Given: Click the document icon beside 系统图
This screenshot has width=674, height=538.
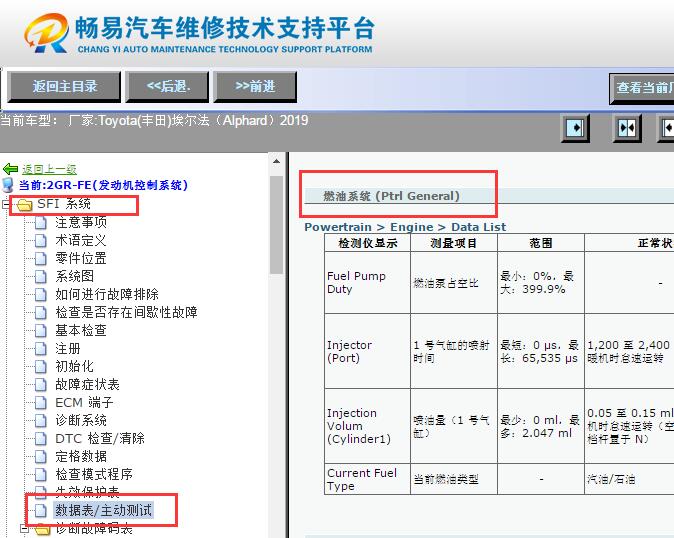Looking at the screenshot, I should (41, 277).
